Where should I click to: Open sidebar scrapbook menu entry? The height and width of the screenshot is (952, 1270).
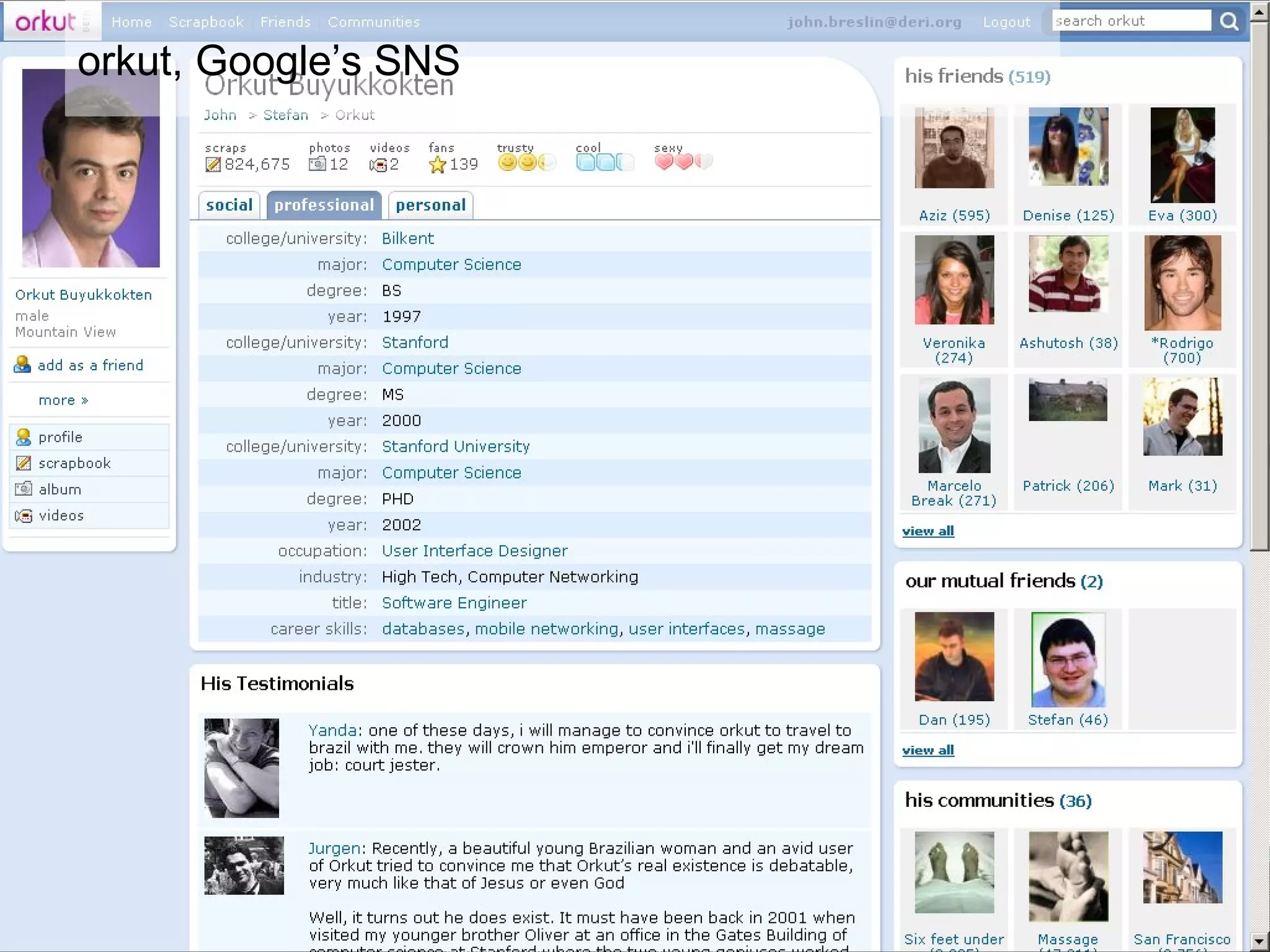[89, 463]
